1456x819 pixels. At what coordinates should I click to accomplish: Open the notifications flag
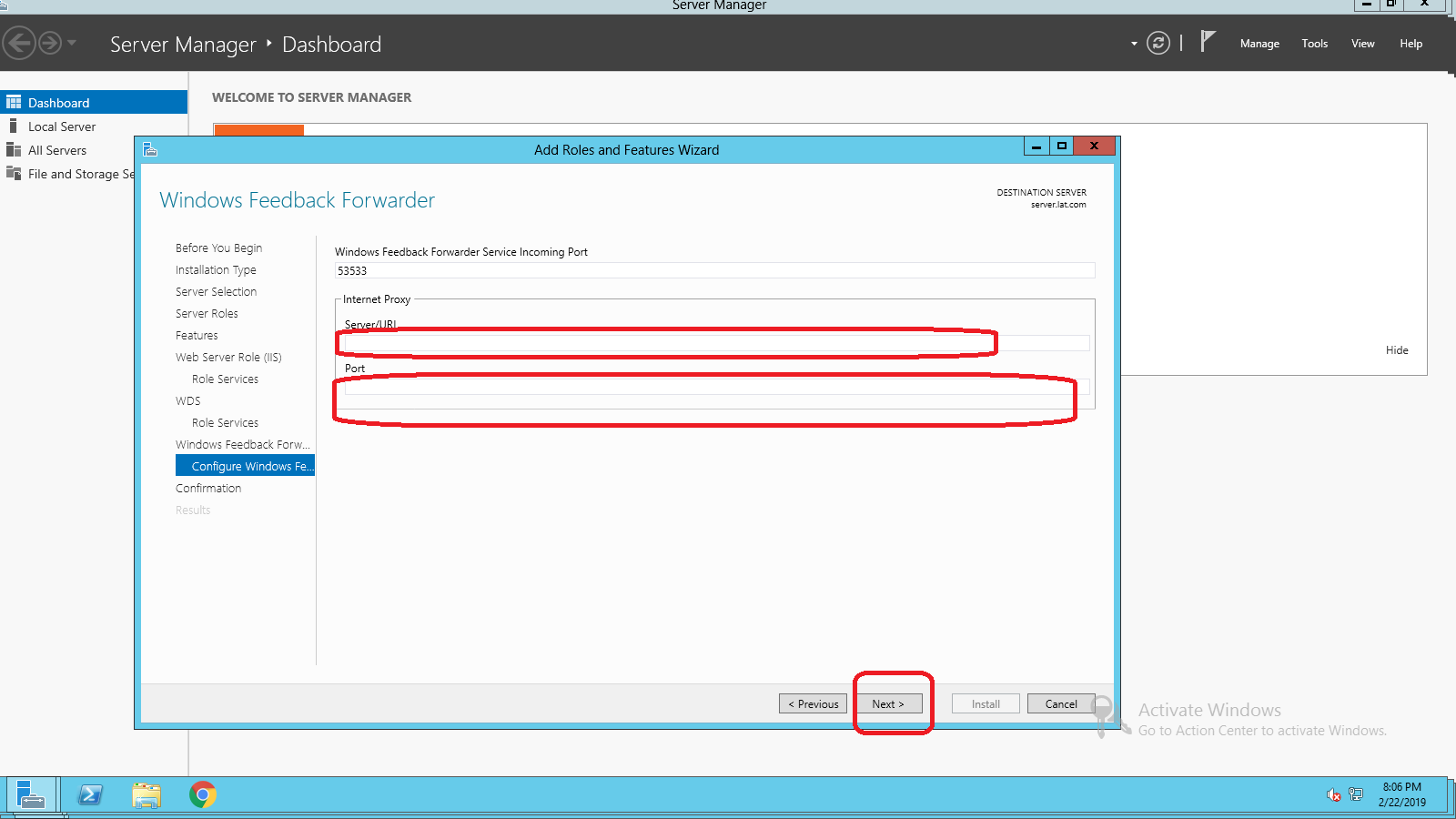[1208, 42]
